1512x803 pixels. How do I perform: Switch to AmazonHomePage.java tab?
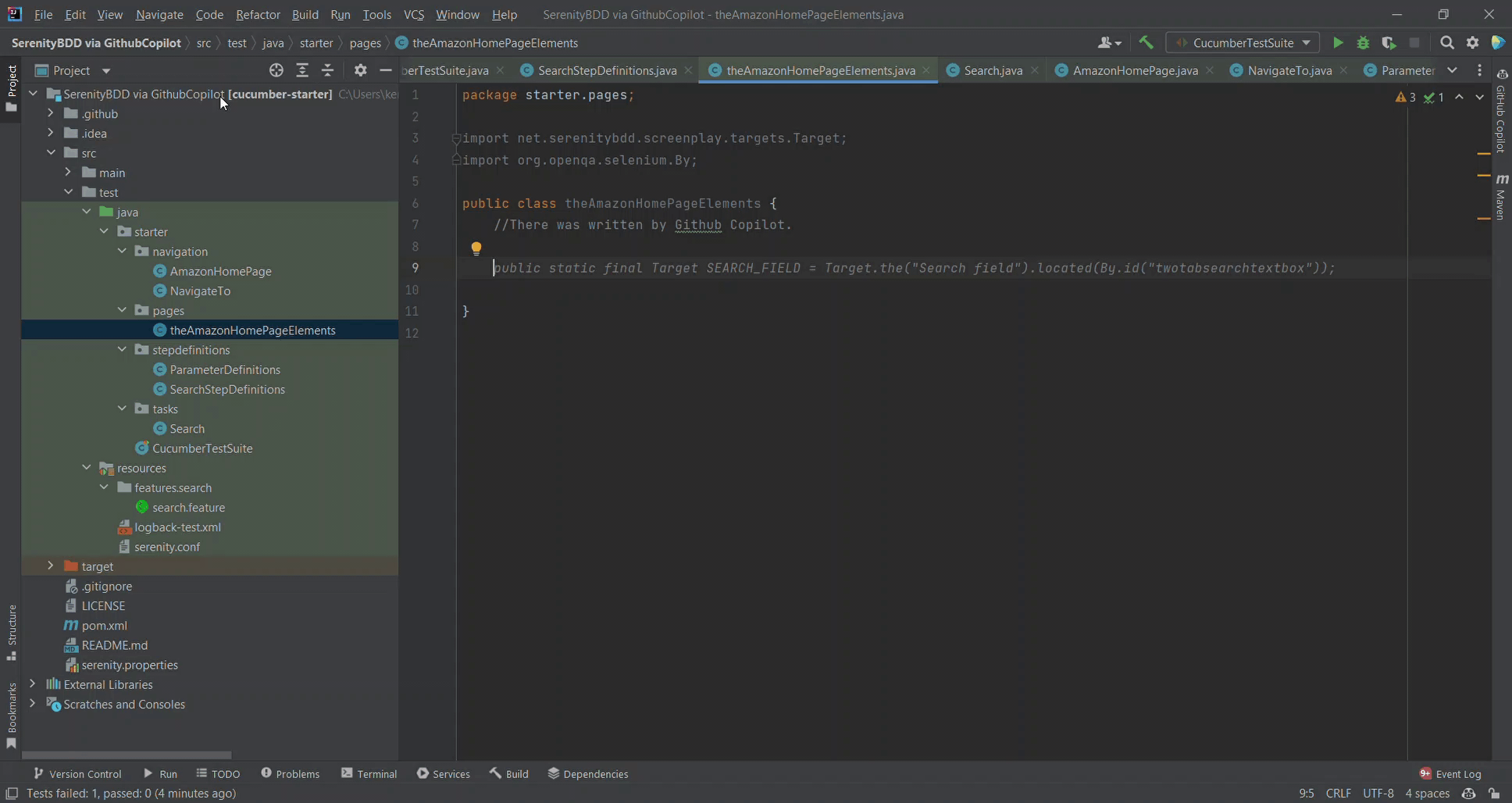coord(1135,70)
